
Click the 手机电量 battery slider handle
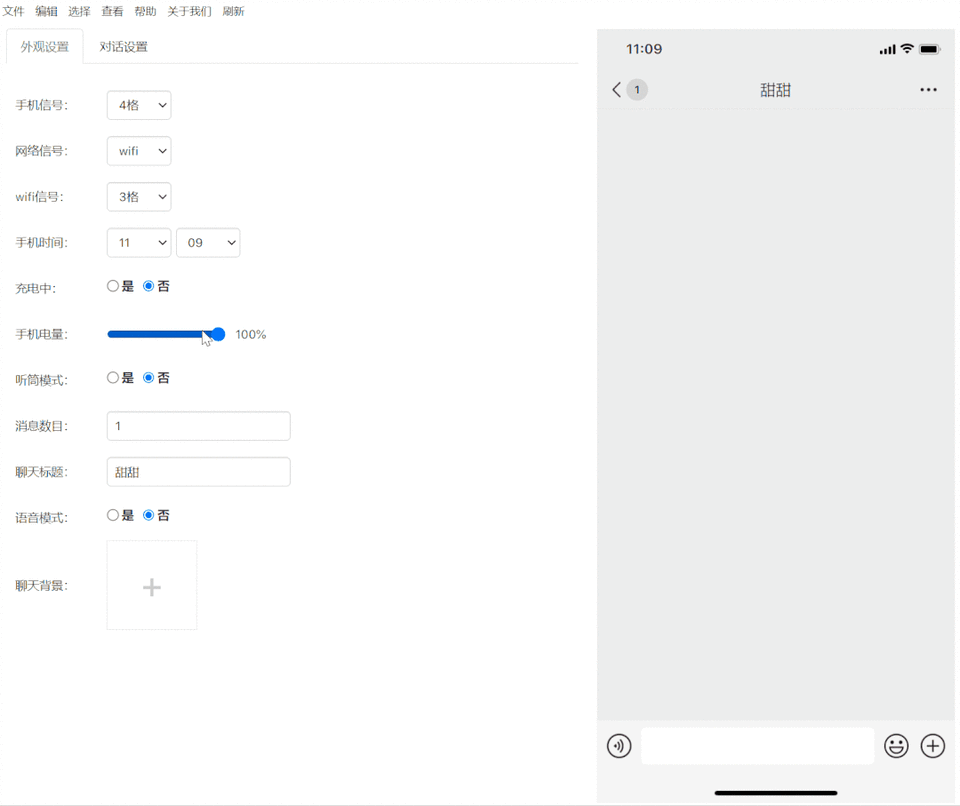(219, 334)
